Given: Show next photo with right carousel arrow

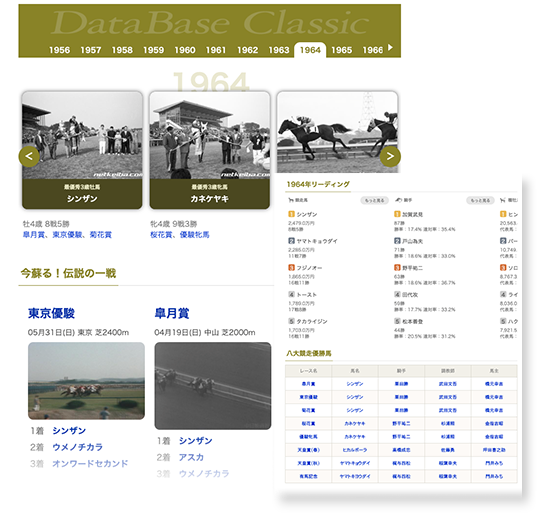Looking at the screenshot, I should pos(390,157).
